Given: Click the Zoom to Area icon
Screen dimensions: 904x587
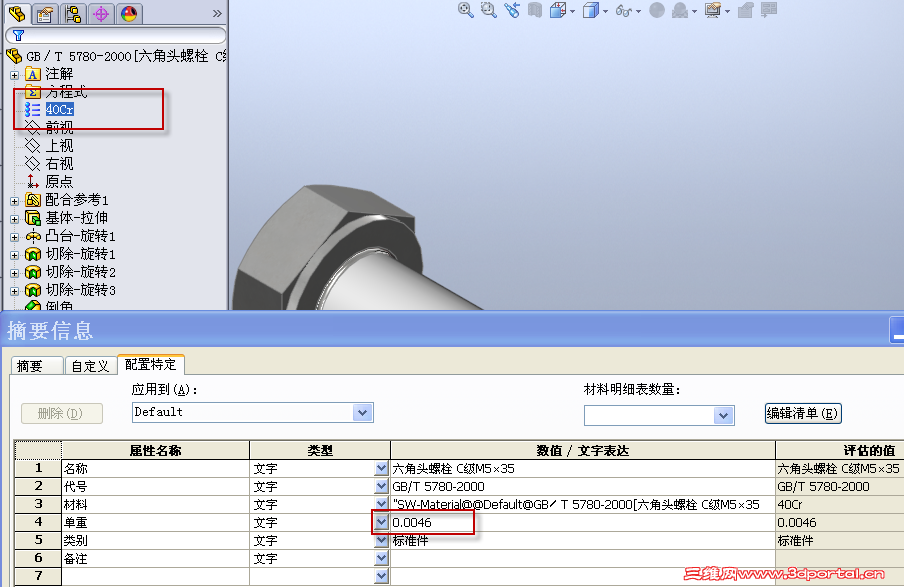Looking at the screenshot, I should point(488,10).
